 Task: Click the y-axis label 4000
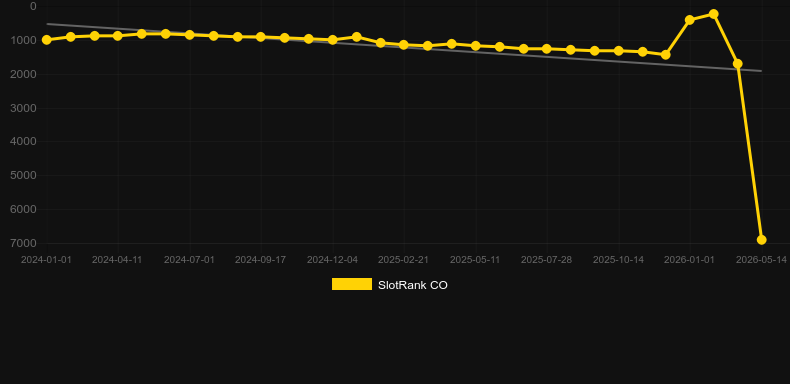(x=23, y=142)
